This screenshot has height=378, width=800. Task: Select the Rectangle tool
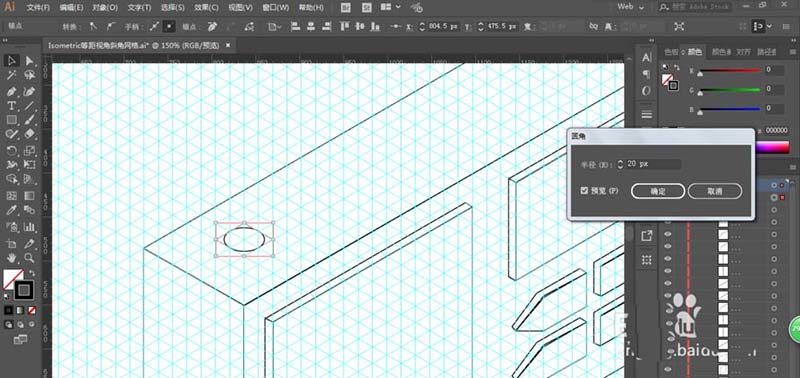coord(11,120)
